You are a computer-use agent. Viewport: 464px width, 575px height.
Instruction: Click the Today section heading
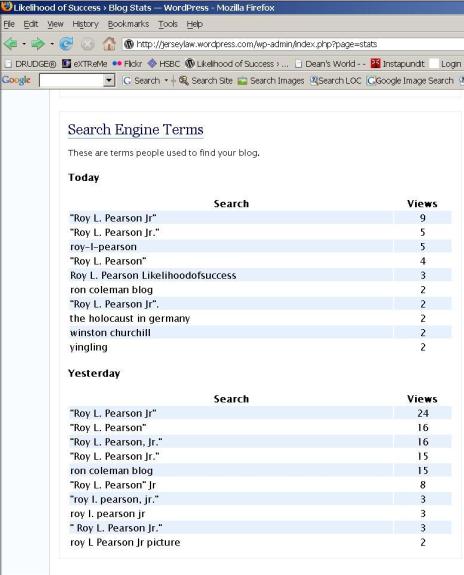coord(84,177)
